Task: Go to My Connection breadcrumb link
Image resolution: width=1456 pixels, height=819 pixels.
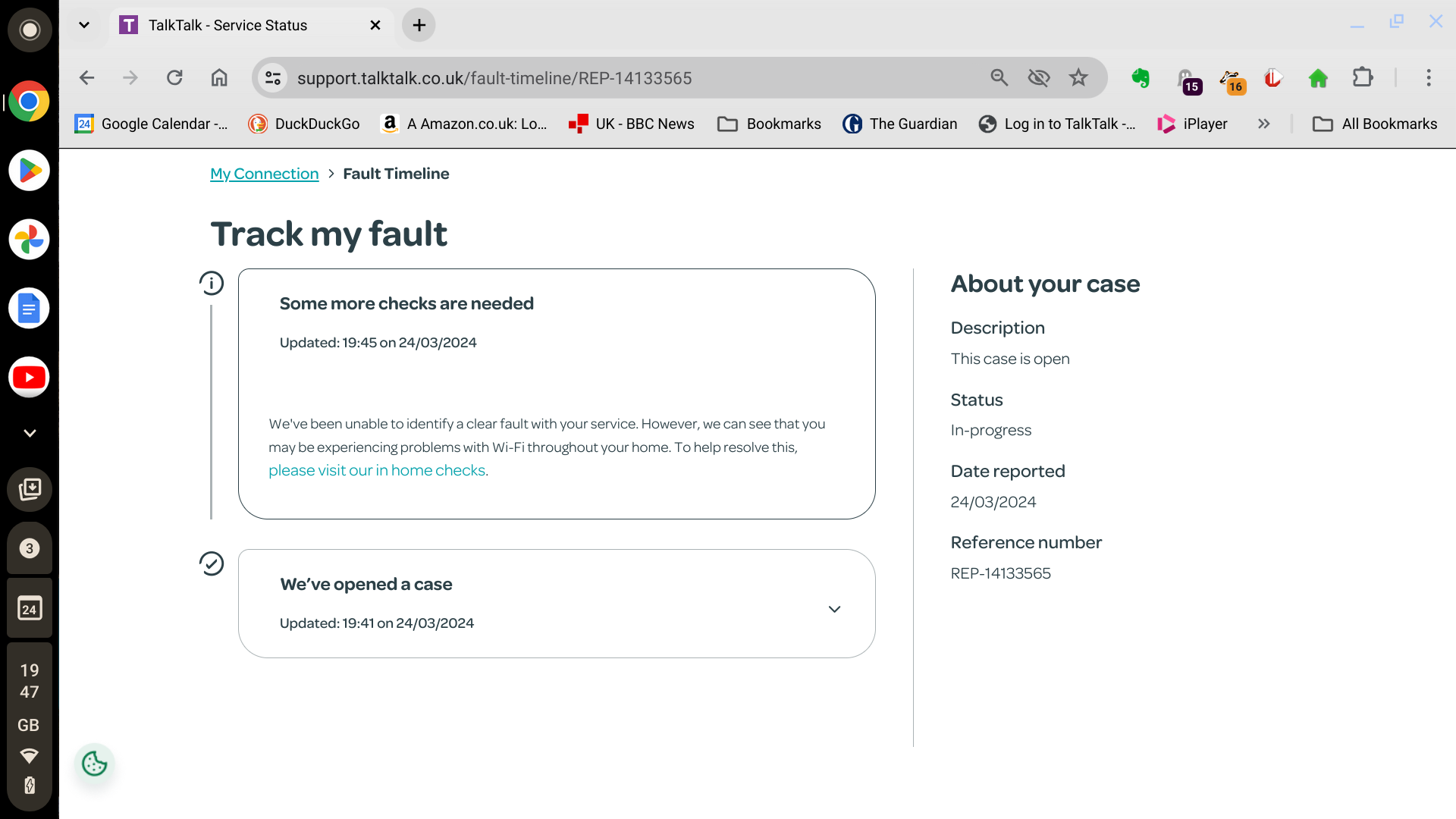Action: pyautogui.click(x=264, y=174)
